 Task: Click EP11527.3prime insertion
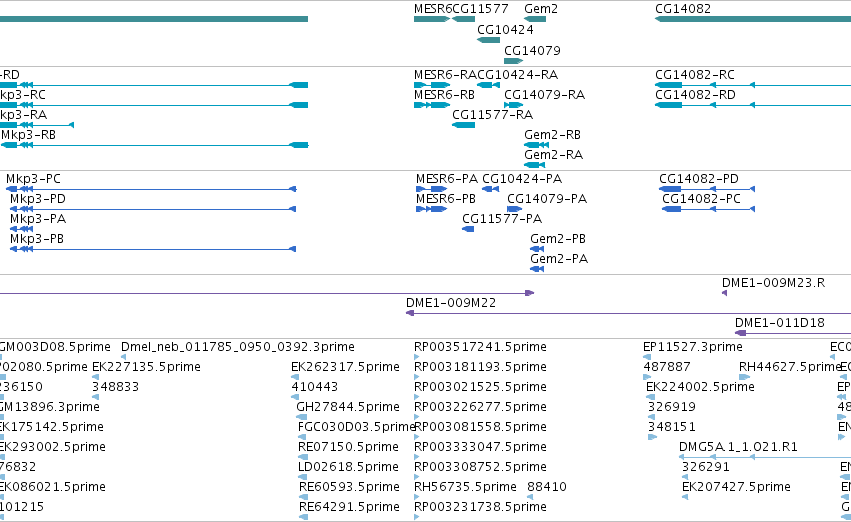(x=647, y=357)
